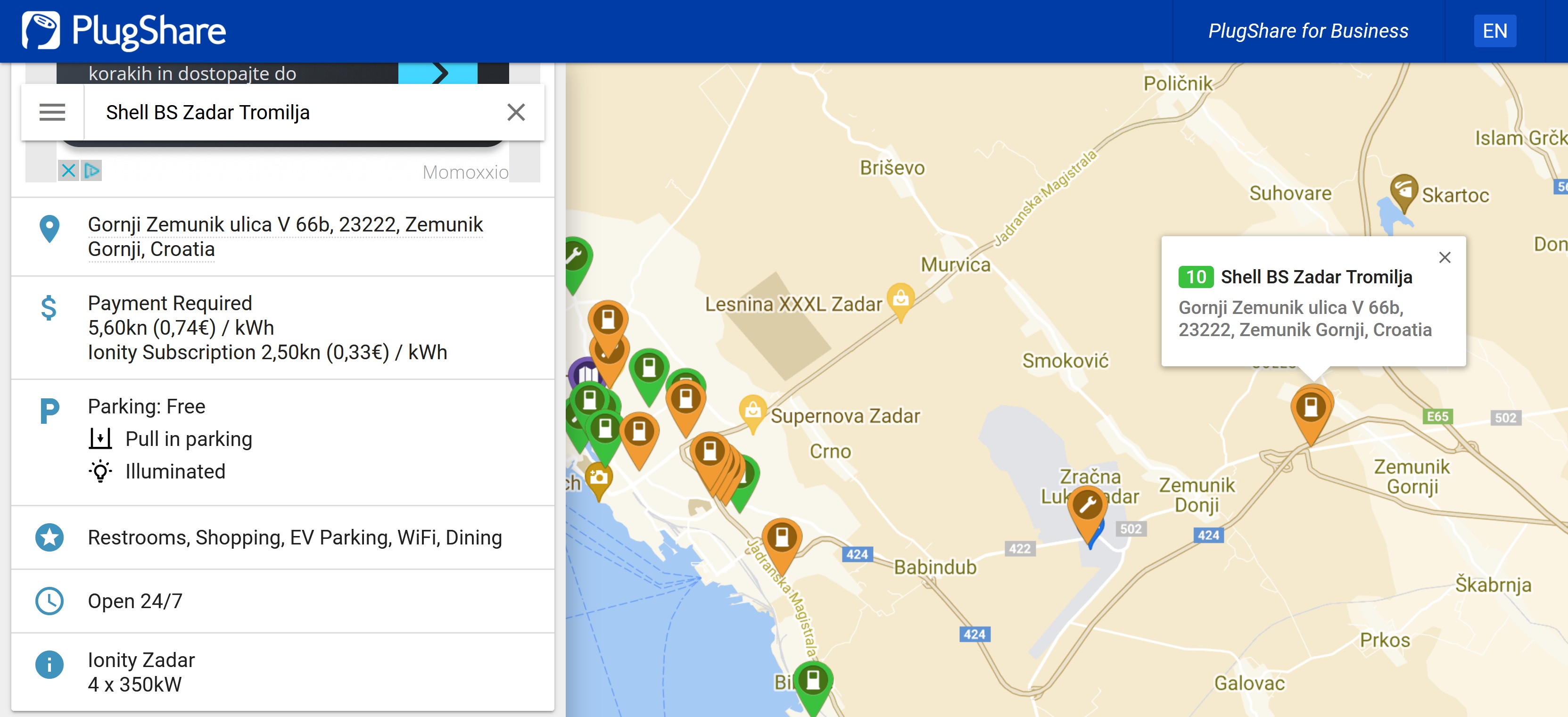Viewport: 1568px width, 717px height.
Task: Click the dollar payment icon
Action: 49,308
